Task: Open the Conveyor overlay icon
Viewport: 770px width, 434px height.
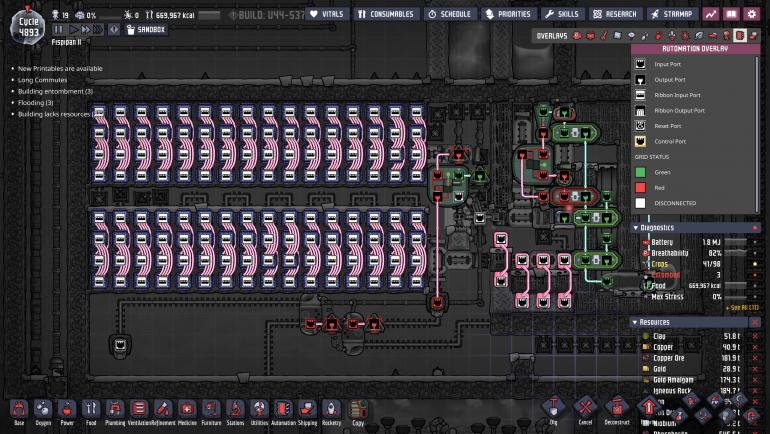Action: [x=753, y=35]
